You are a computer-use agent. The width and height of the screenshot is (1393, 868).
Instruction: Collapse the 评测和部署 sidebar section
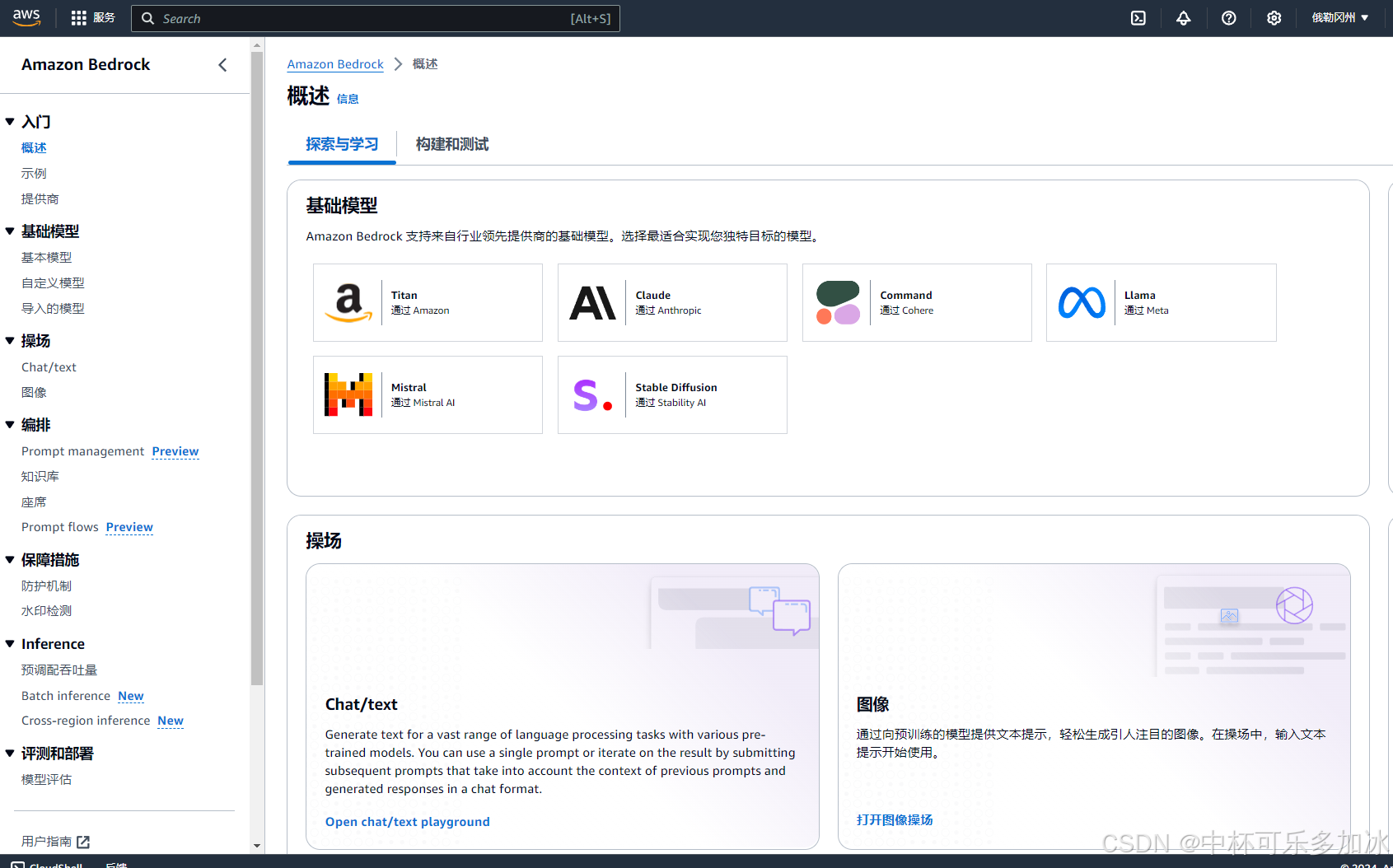10,754
